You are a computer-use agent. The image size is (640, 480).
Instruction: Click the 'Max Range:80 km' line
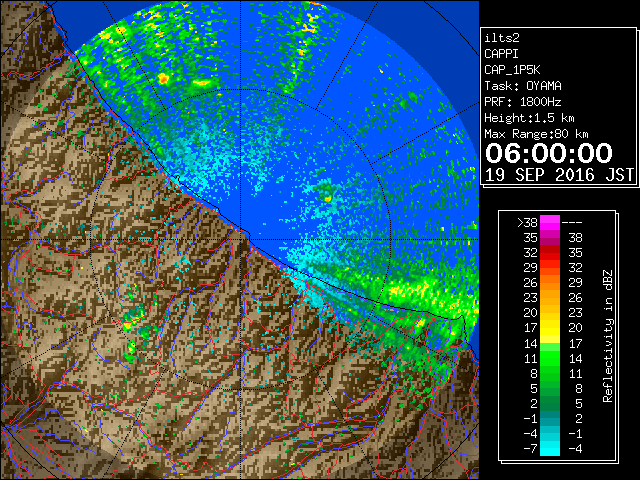pos(536,134)
